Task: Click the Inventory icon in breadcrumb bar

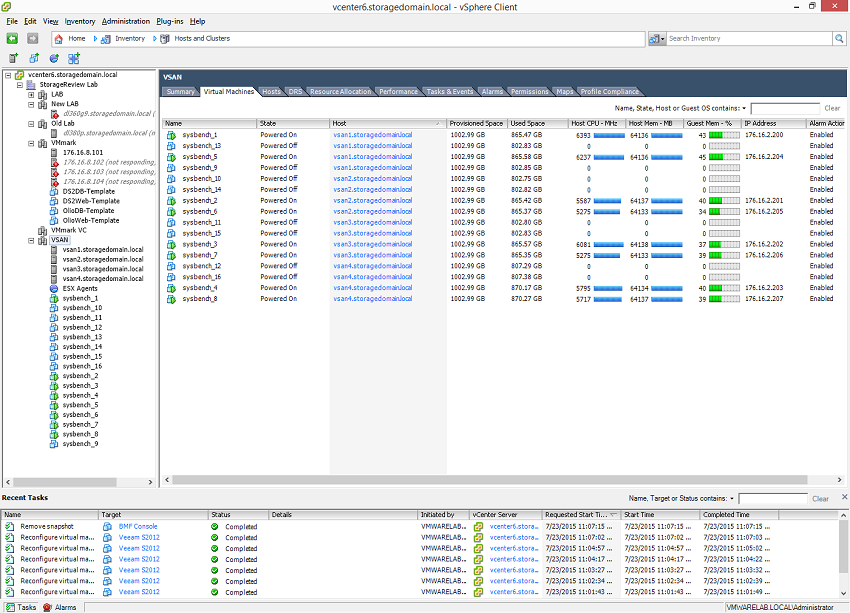Action: pos(106,39)
